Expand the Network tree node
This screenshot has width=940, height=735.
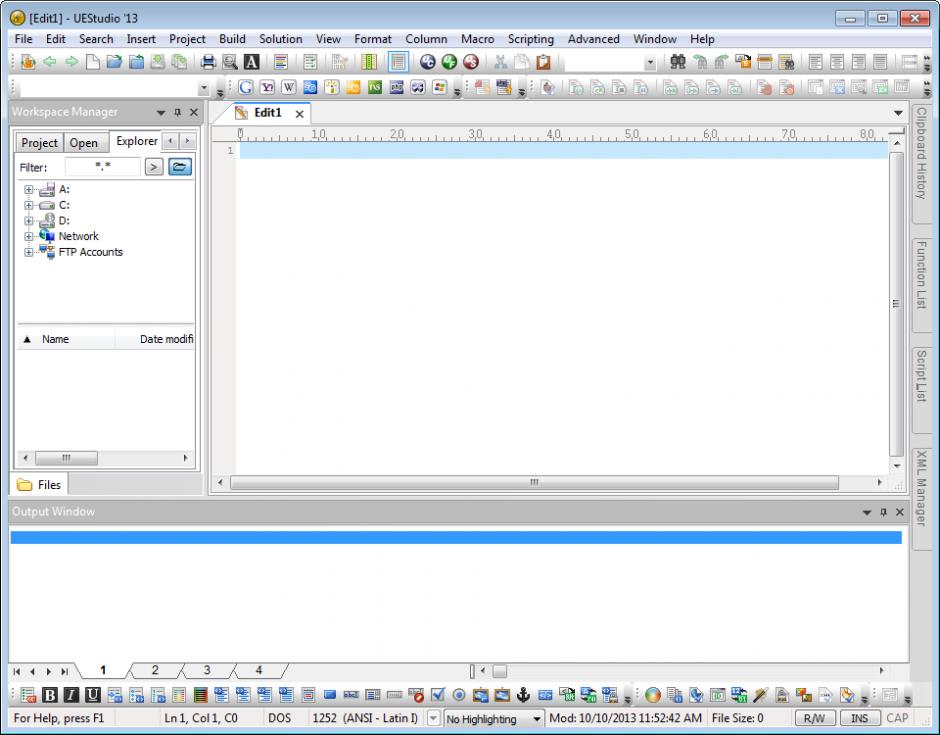click(x=28, y=236)
